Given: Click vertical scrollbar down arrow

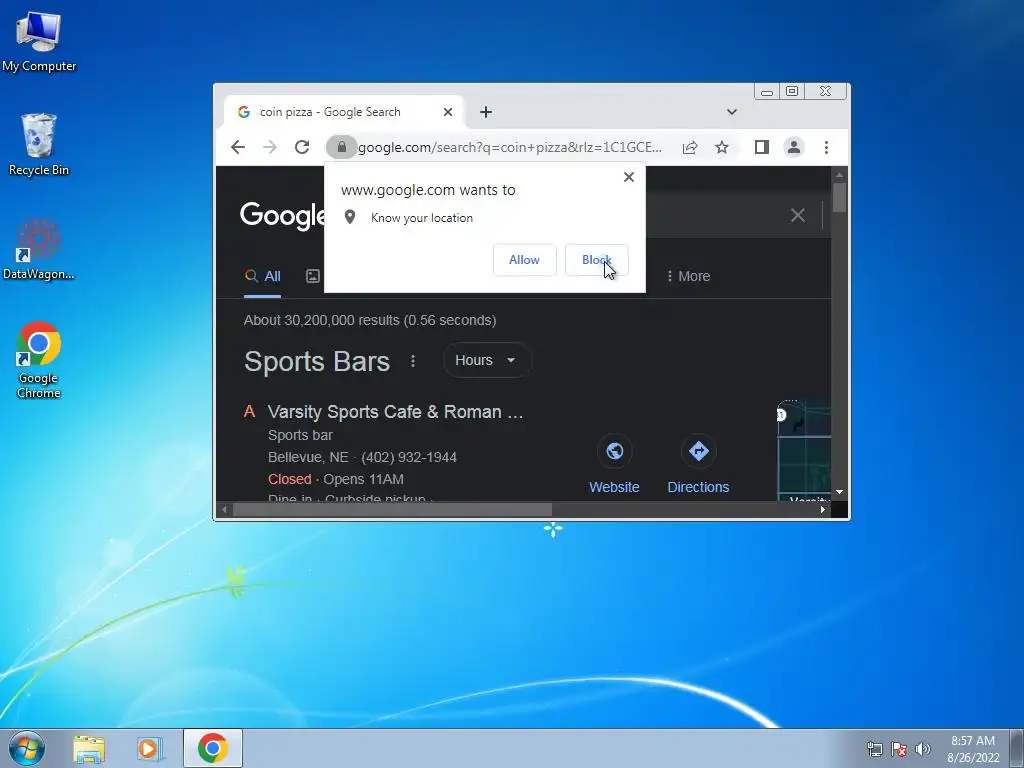Looking at the screenshot, I should point(839,492).
